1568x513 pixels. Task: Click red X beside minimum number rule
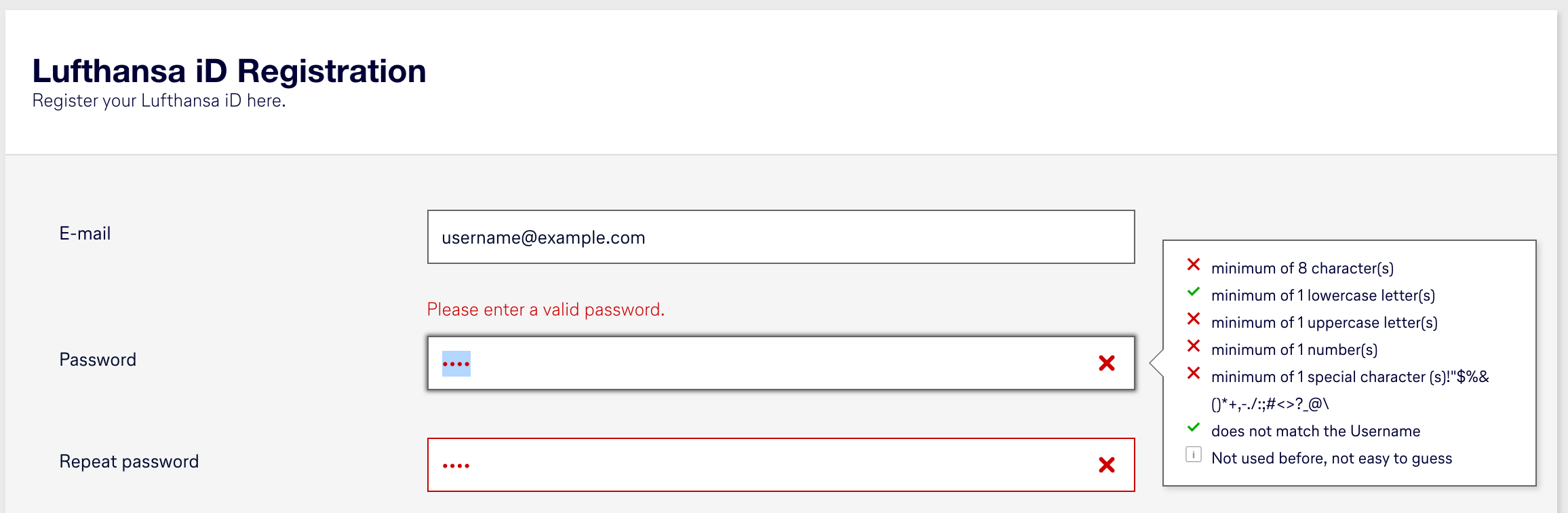pos(1194,346)
